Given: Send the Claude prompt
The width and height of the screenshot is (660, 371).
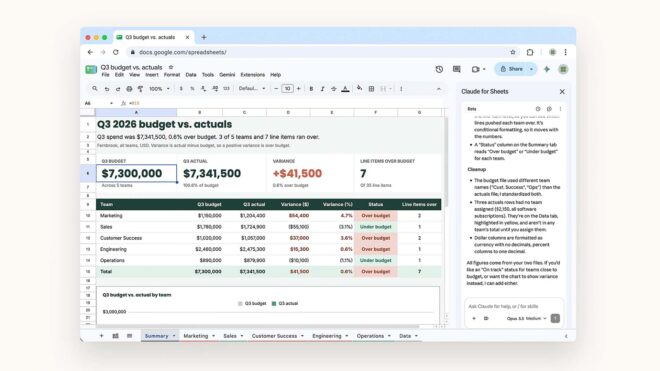Looking at the screenshot, I should [x=555, y=318].
